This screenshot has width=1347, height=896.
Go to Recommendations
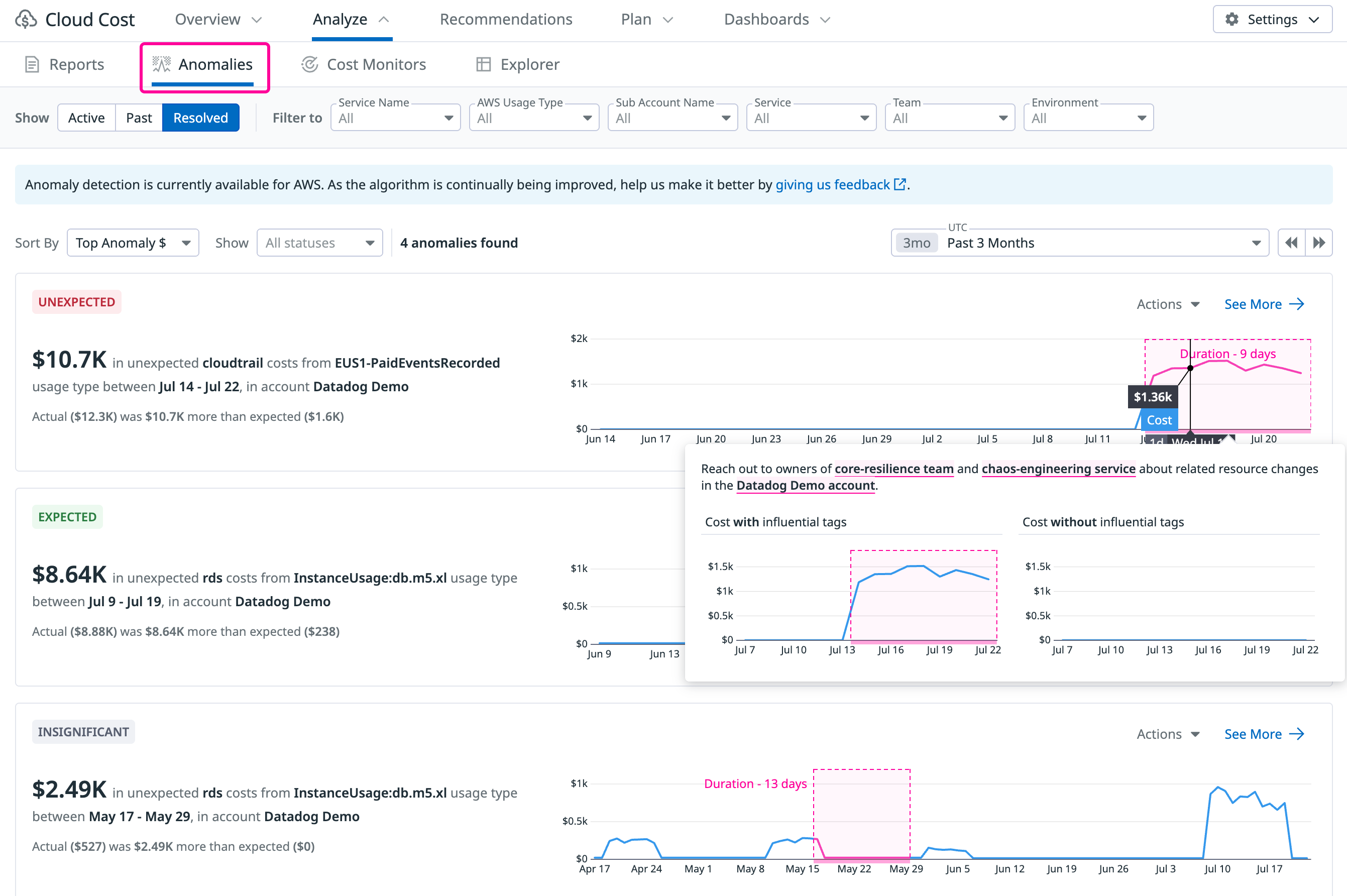click(506, 20)
